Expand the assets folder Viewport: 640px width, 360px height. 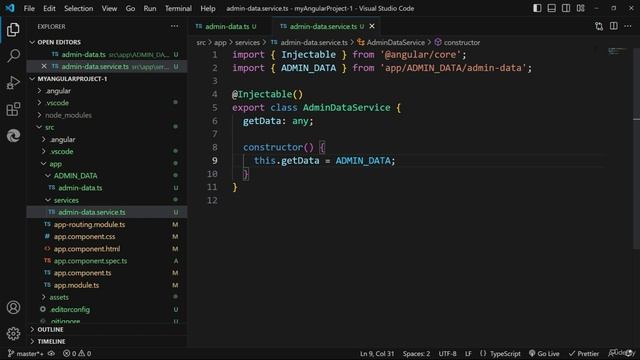point(107,297)
